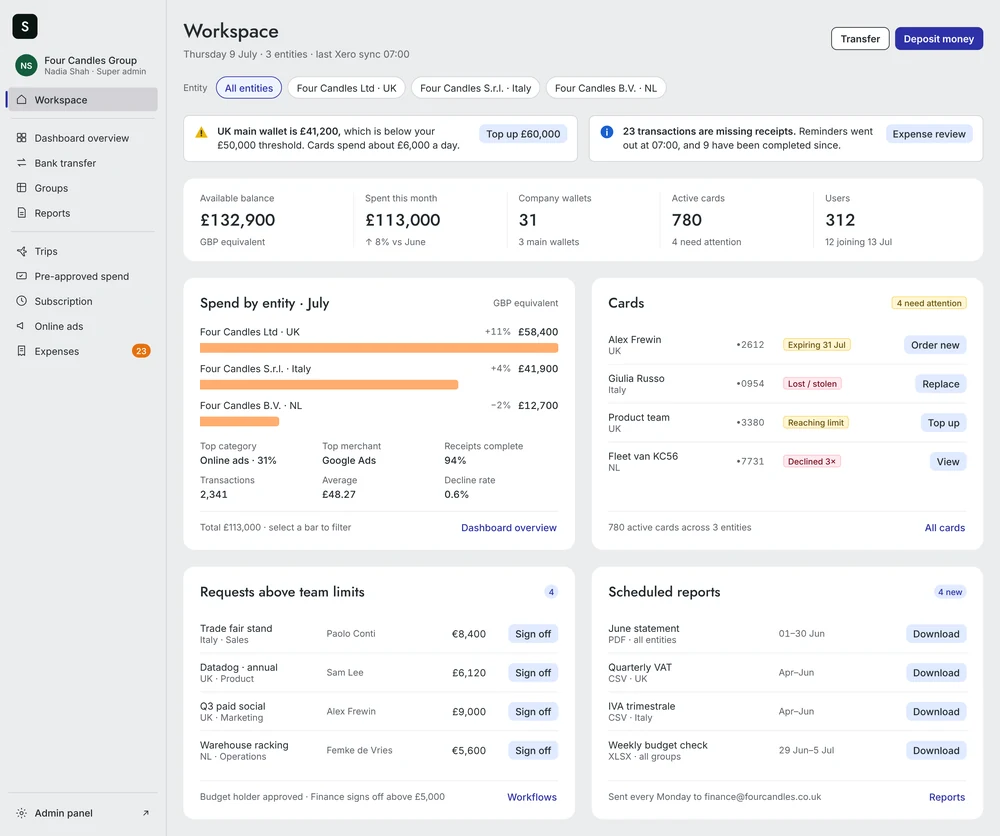Image resolution: width=1000 pixels, height=836 pixels.
Task: Open Workflows link
Action: coord(532,797)
